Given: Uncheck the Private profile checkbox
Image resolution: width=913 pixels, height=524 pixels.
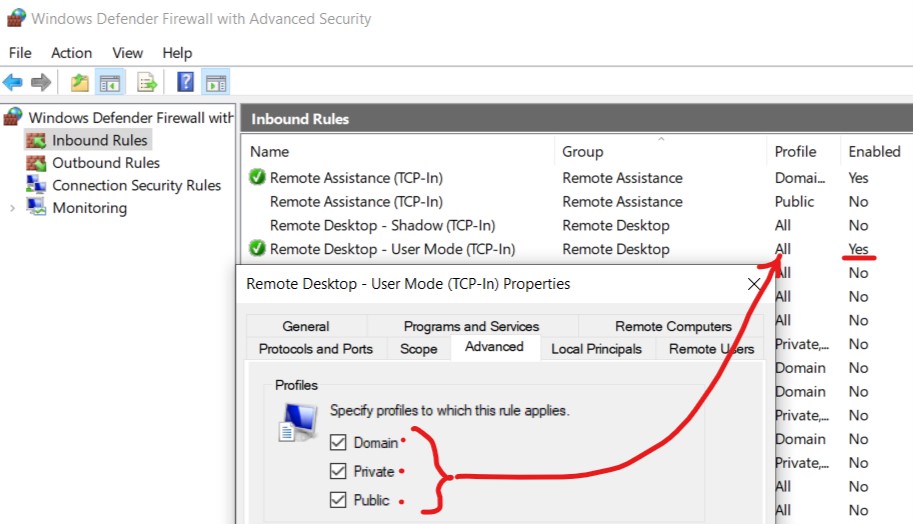Looking at the screenshot, I should coord(338,470).
